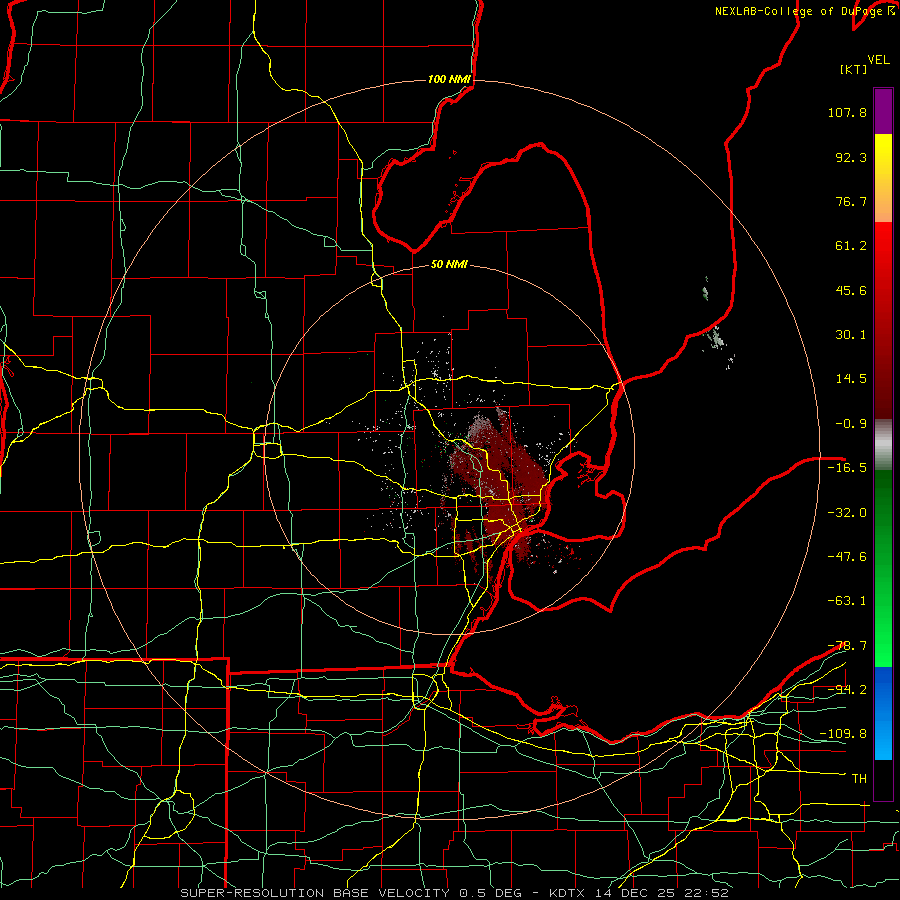Select the 76.7 velocity scale label
Image resolution: width=900 pixels, height=900 pixels.
click(851, 201)
